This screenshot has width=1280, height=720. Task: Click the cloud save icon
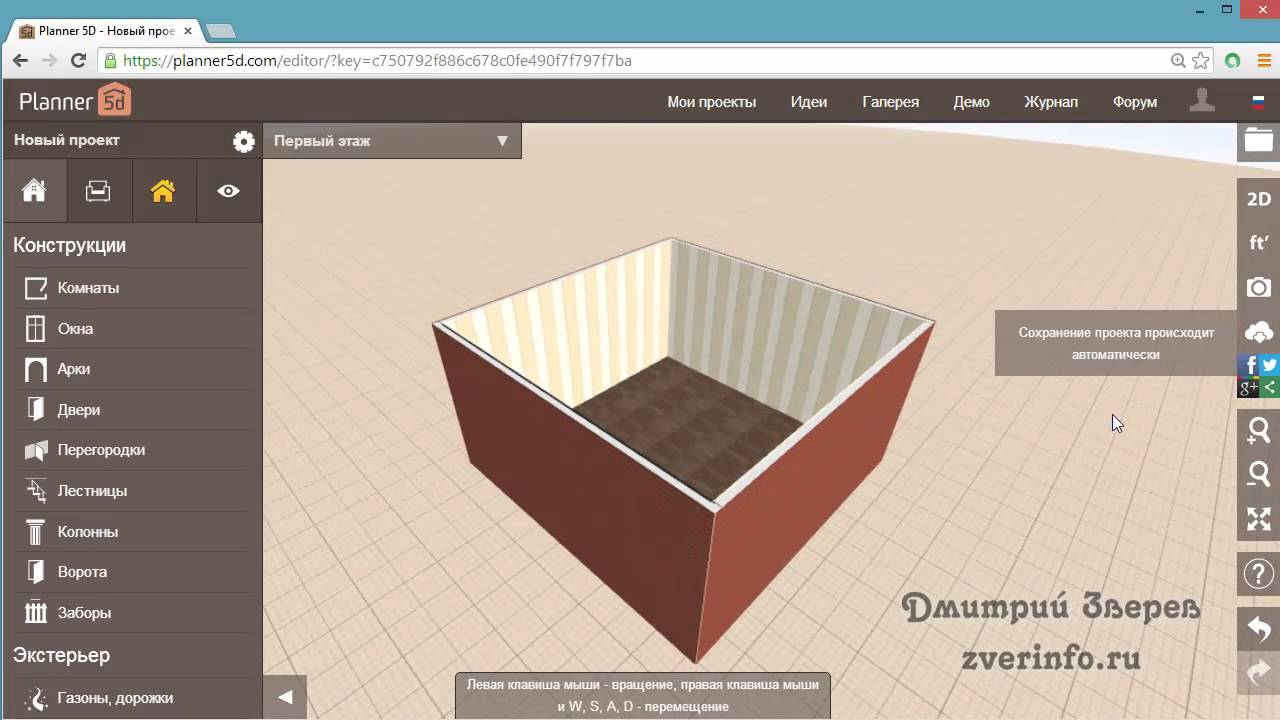click(1259, 332)
